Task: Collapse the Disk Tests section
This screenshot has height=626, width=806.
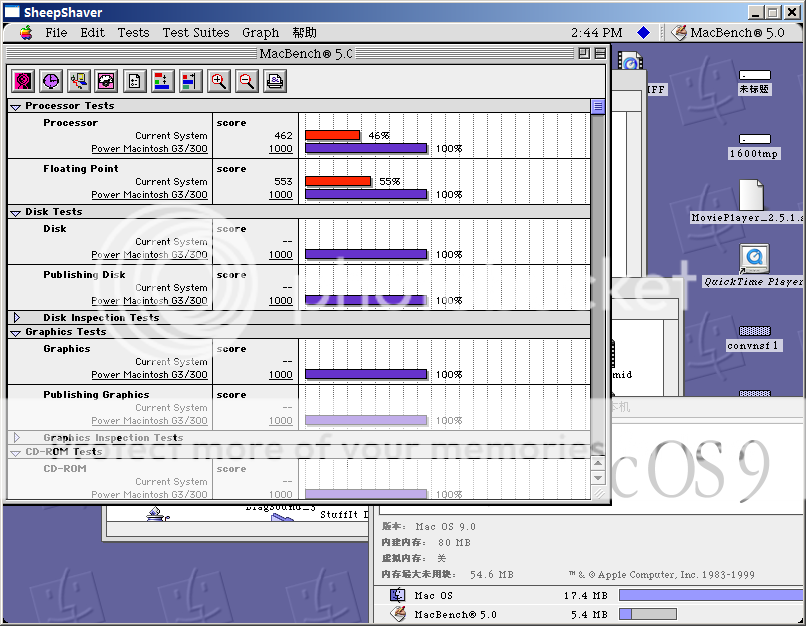Action: [16, 212]
